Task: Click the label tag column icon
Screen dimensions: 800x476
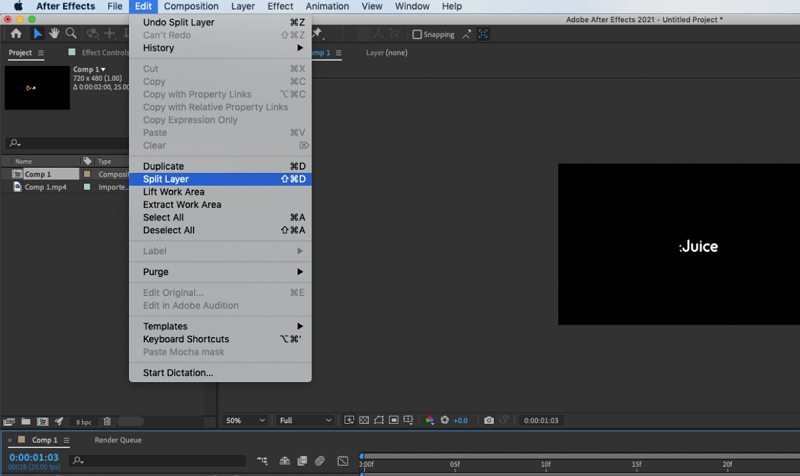Action: coord(87,161)
